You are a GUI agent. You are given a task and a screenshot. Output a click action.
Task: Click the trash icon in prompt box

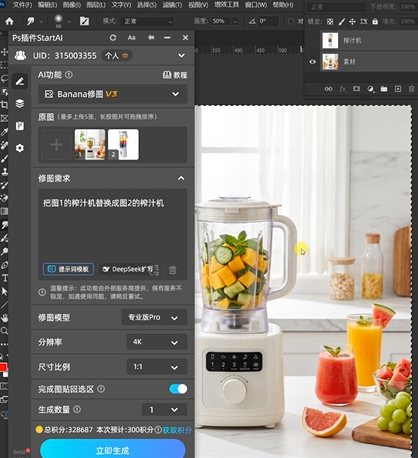pyautogui.click(x=172, y=270)
